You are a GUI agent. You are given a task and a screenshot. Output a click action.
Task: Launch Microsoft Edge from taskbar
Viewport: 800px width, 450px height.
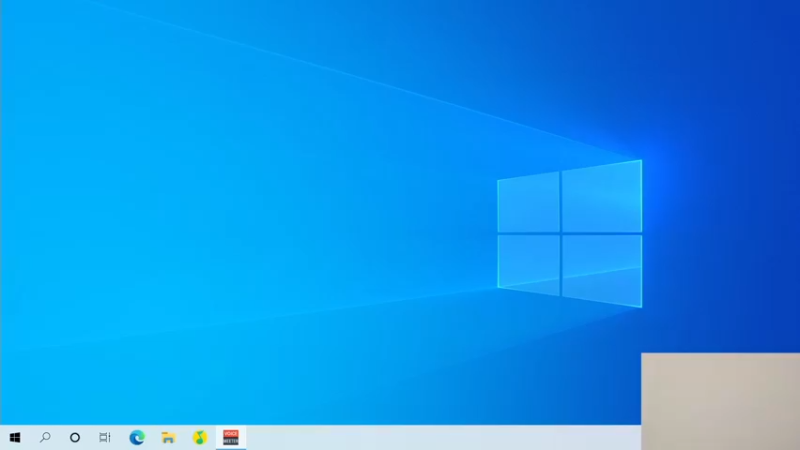(x=137, y=437)
